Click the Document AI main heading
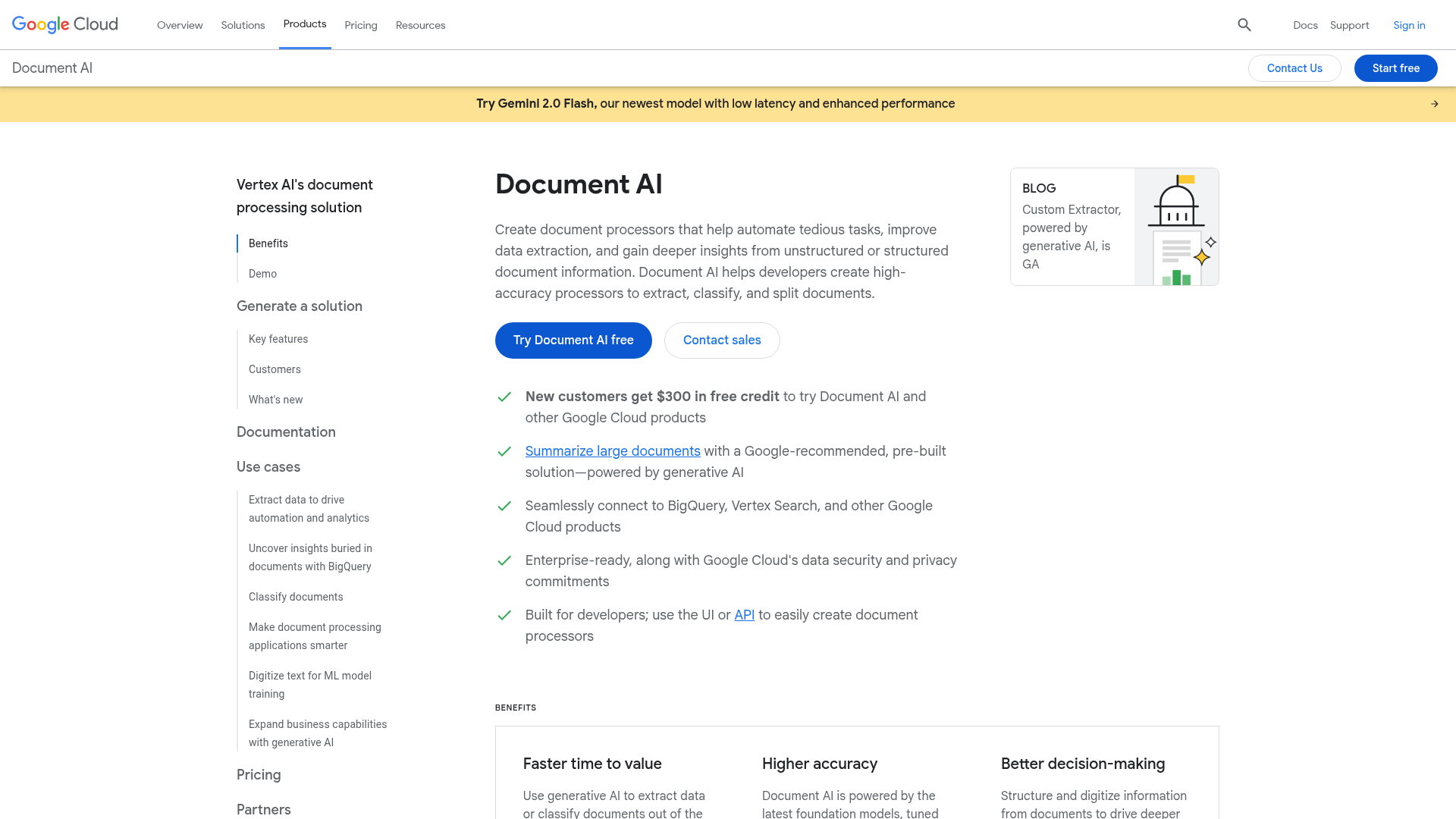The image size is (1456, 819). (x=579, y=184)
